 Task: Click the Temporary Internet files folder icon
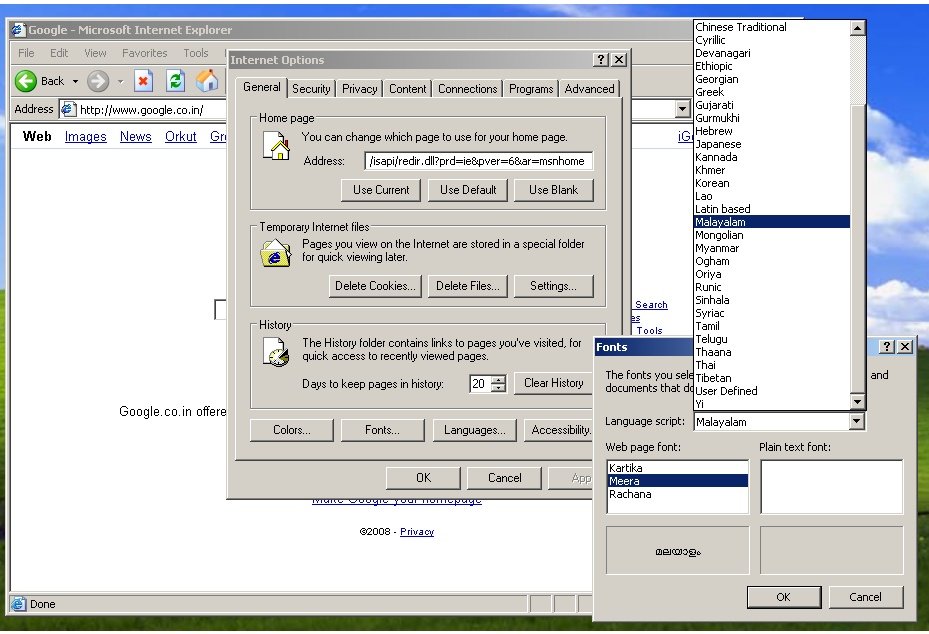276,253
